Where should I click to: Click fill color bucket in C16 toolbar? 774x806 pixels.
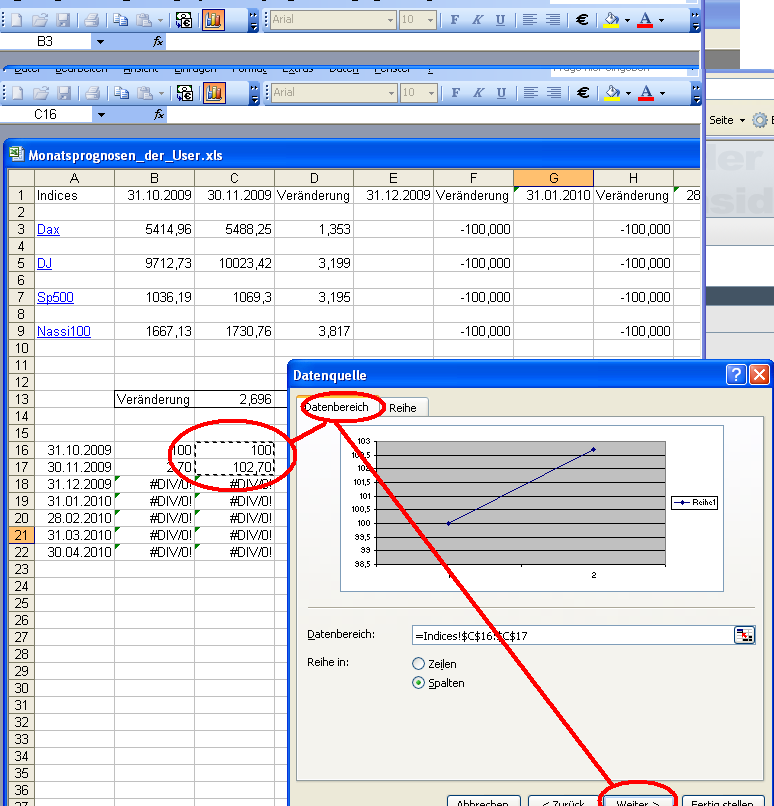(612, 93)
